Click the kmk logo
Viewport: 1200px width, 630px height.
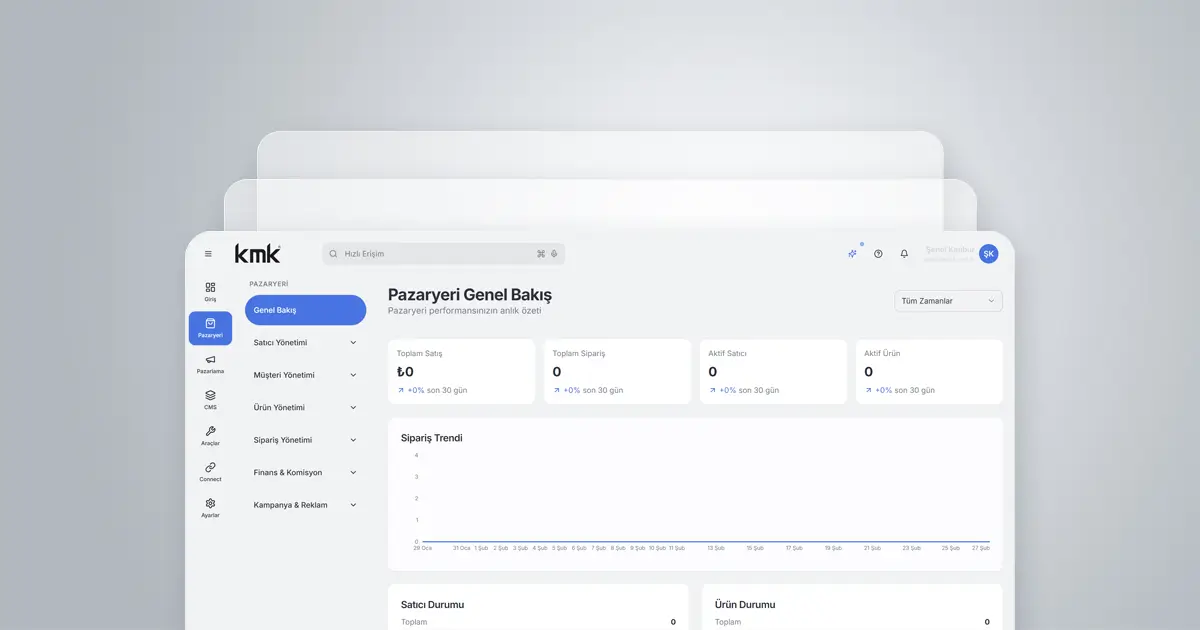(x=258, y=254)
